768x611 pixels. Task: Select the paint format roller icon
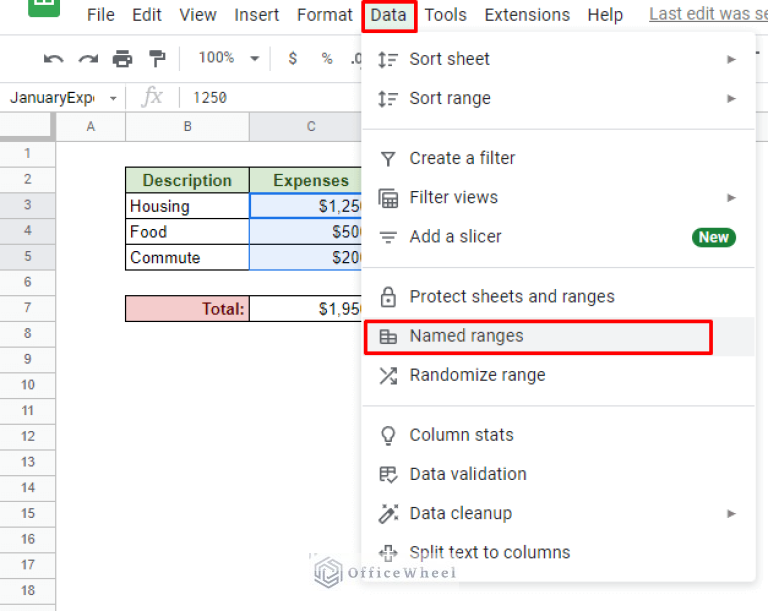point(157,59)
